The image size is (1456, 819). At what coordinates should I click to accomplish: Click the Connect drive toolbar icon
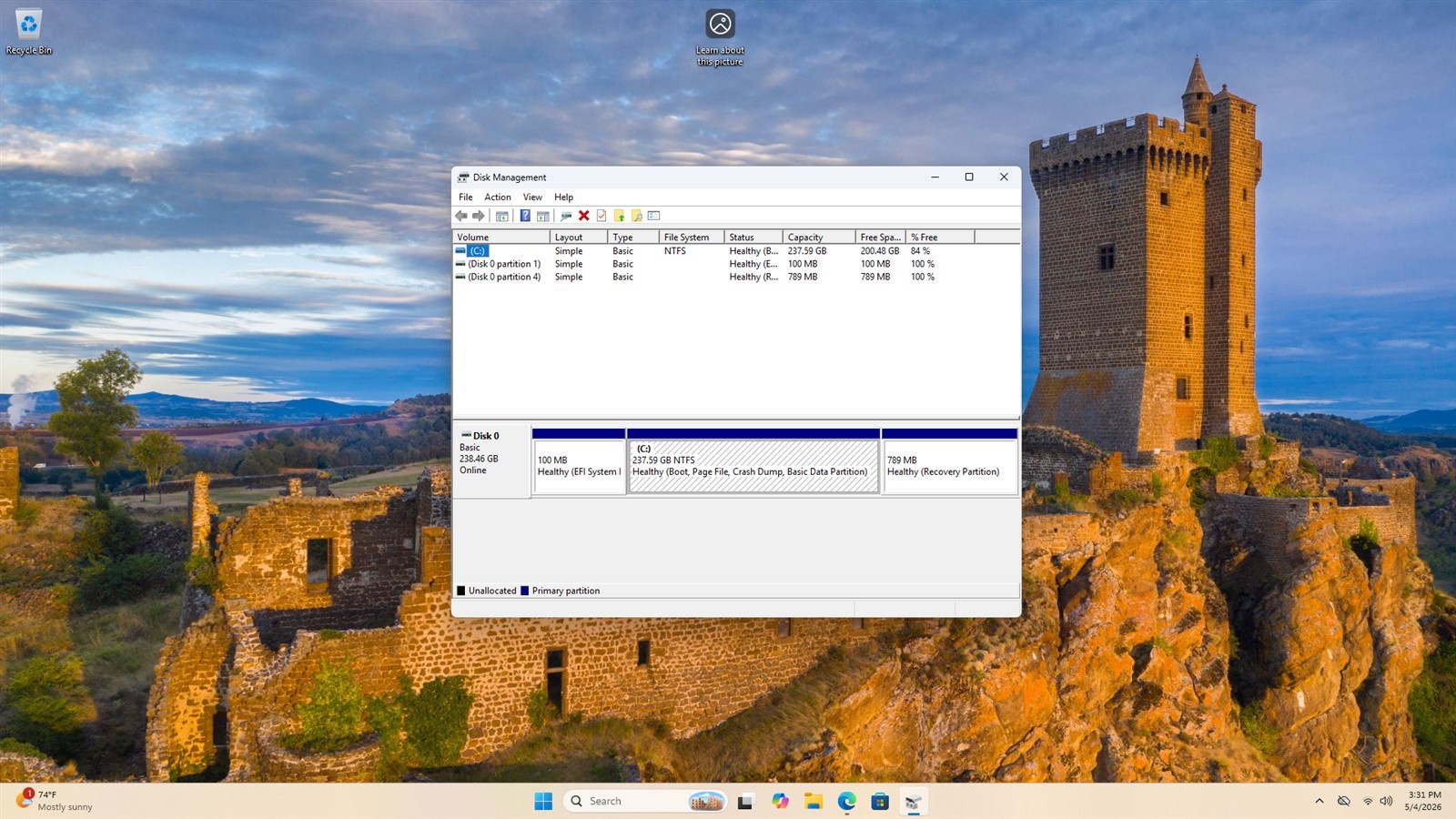566,216
